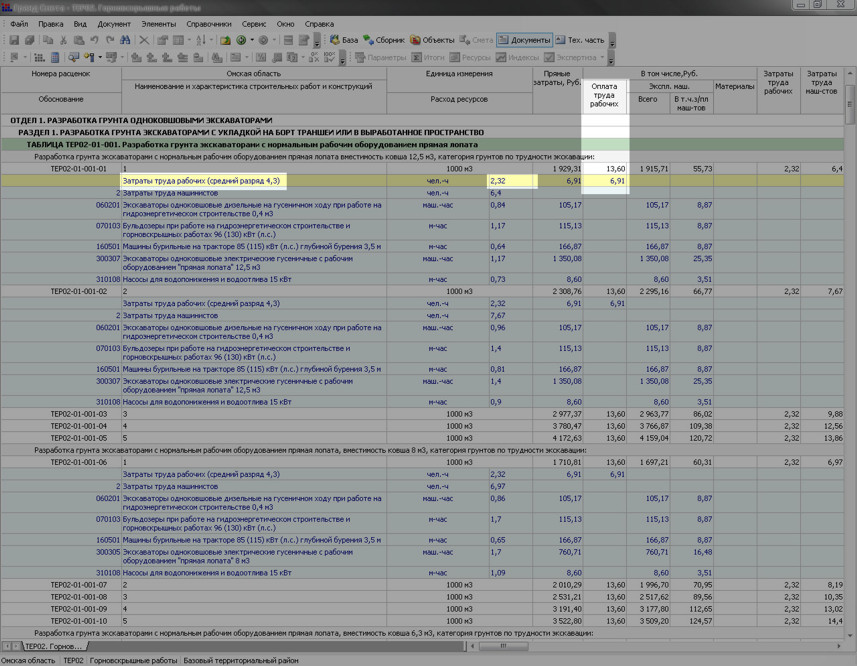Click the Find binoculars icon
The image size is (857, 666).
click(125, 40)
